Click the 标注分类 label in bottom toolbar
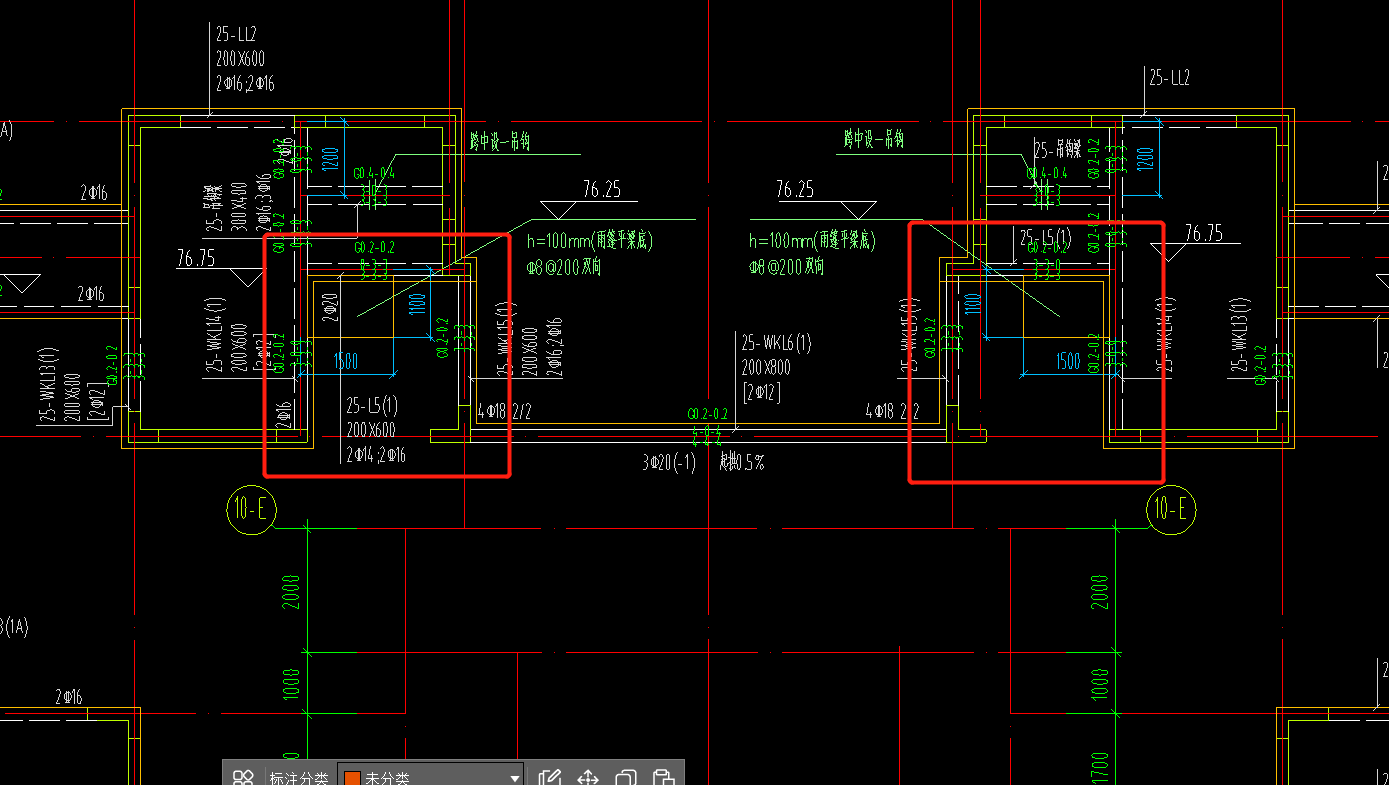 pos(298,778)
